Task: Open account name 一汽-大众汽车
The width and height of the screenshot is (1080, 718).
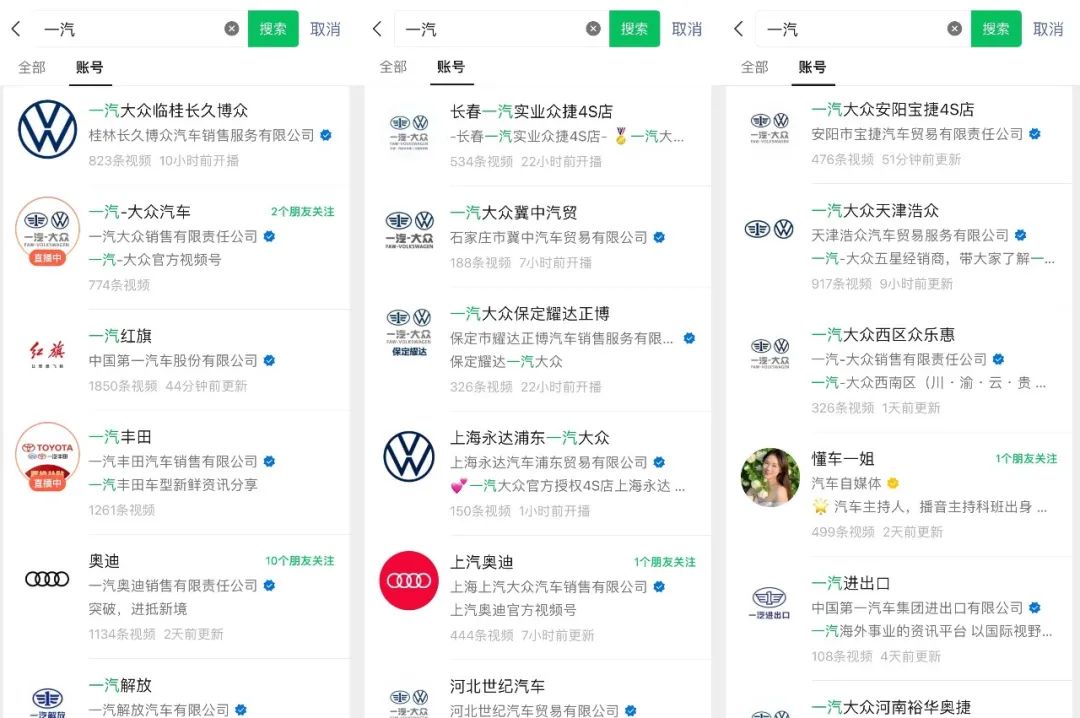Action: point(140,212)
